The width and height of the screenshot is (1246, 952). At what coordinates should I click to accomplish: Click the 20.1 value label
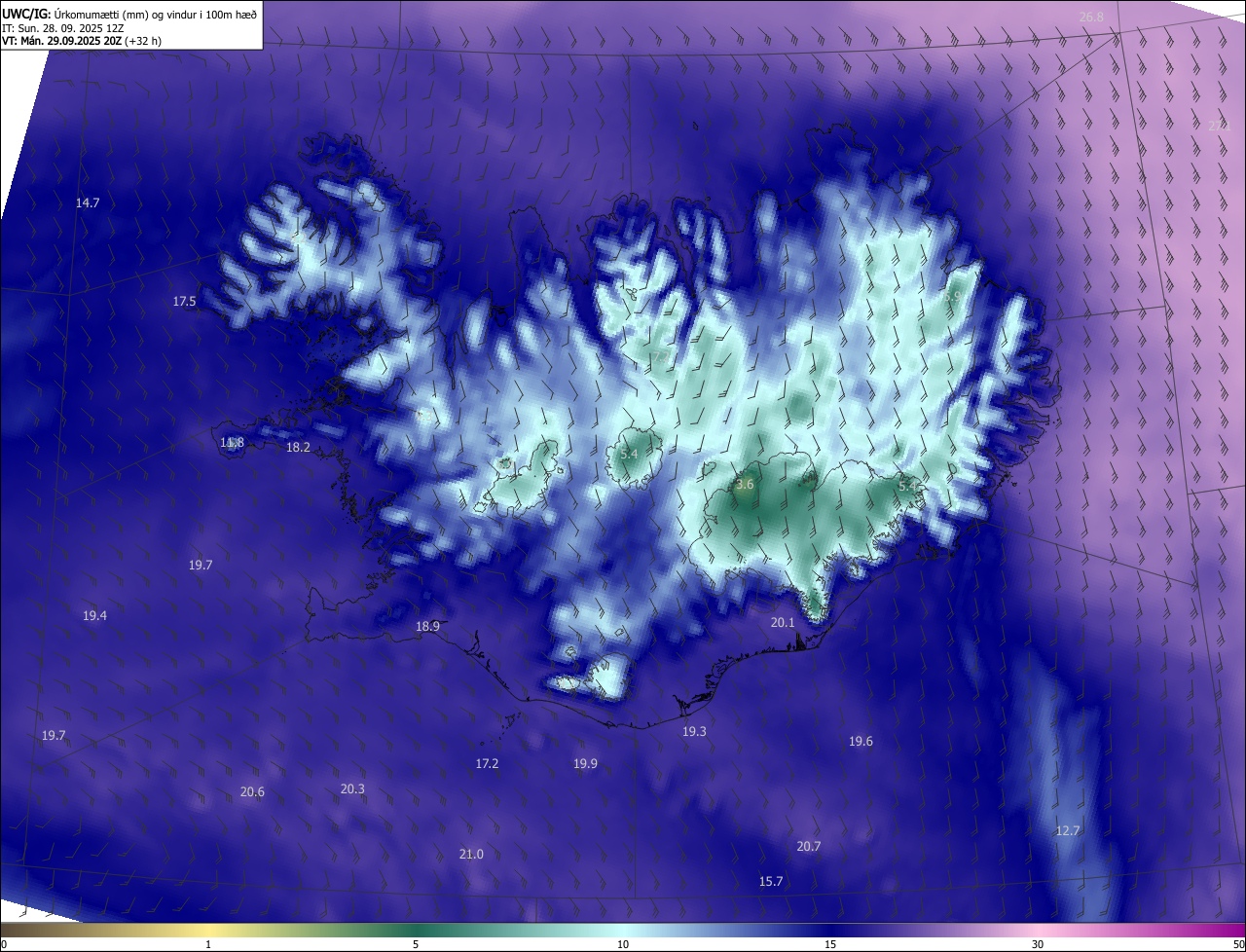pos(783,623)
